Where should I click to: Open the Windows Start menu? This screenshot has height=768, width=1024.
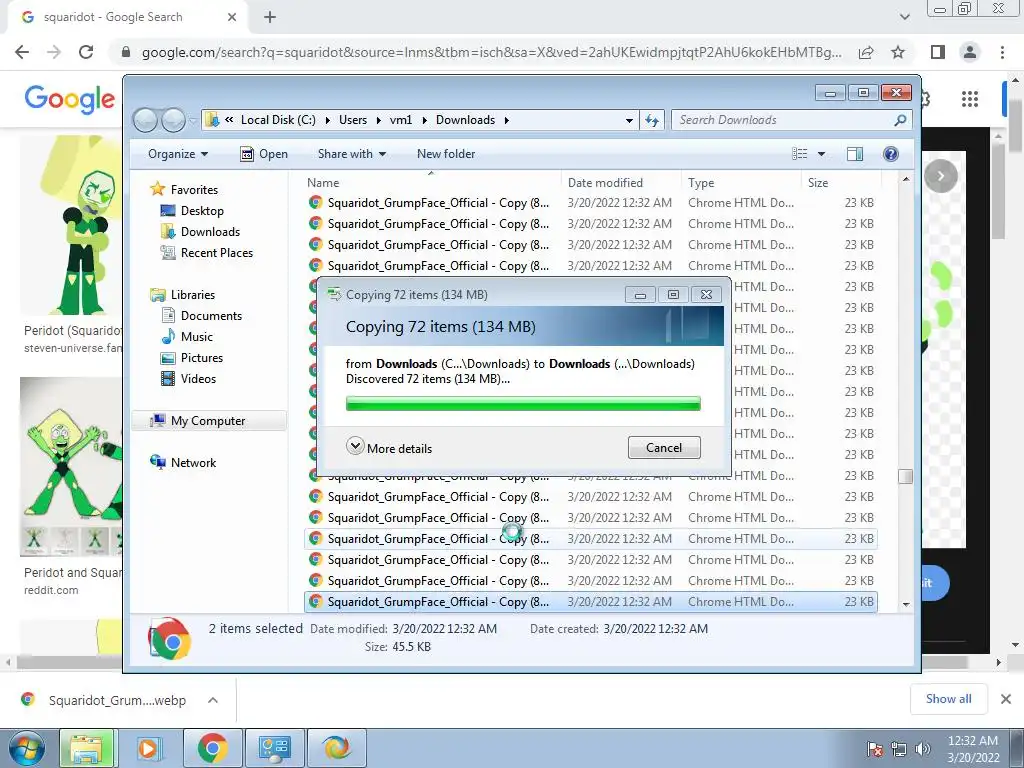[26, 748]
